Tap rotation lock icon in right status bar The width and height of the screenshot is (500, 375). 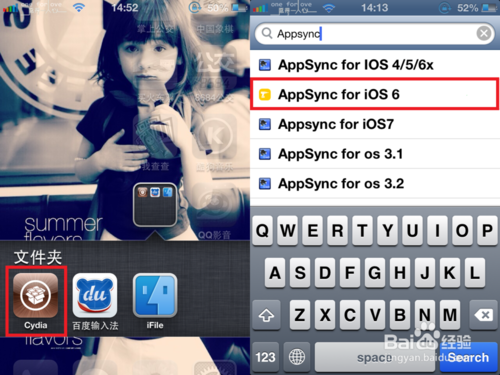pos(445,8)
